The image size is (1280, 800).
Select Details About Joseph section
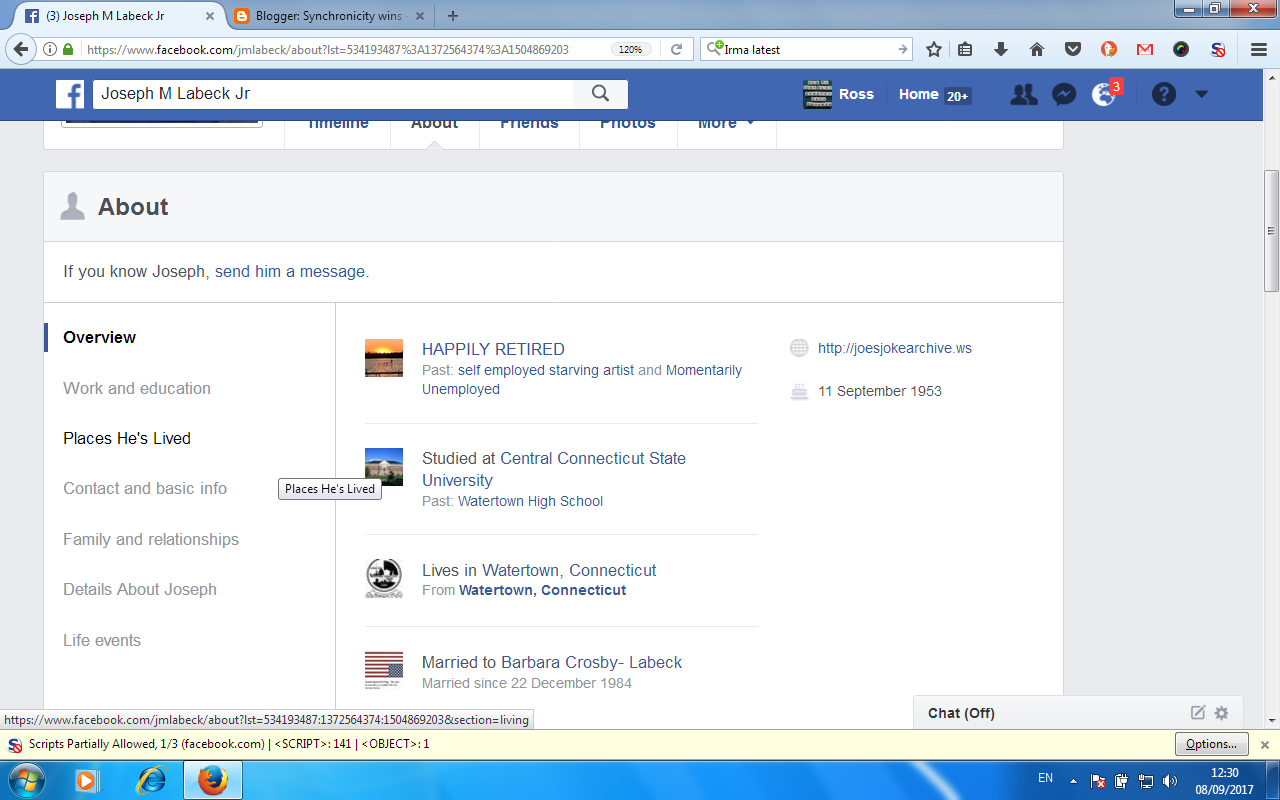[140, 589]
